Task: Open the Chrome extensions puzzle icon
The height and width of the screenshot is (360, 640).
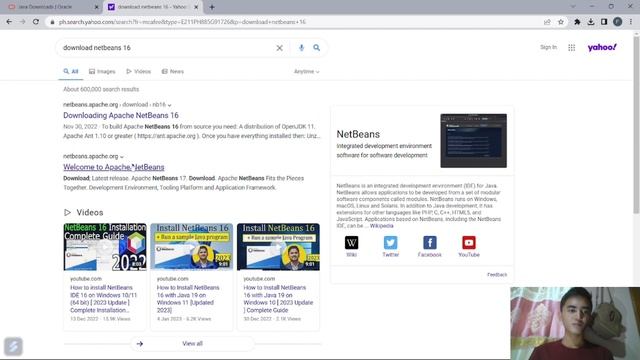Action: point(577,22)
